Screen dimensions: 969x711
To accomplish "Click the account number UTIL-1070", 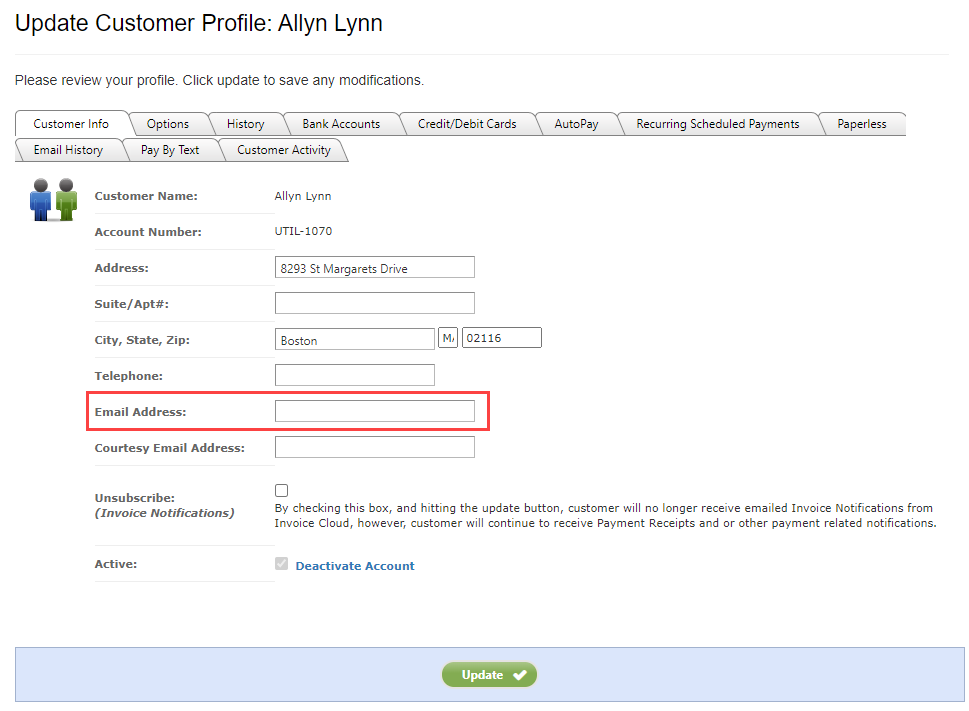I will pos(303,231).
